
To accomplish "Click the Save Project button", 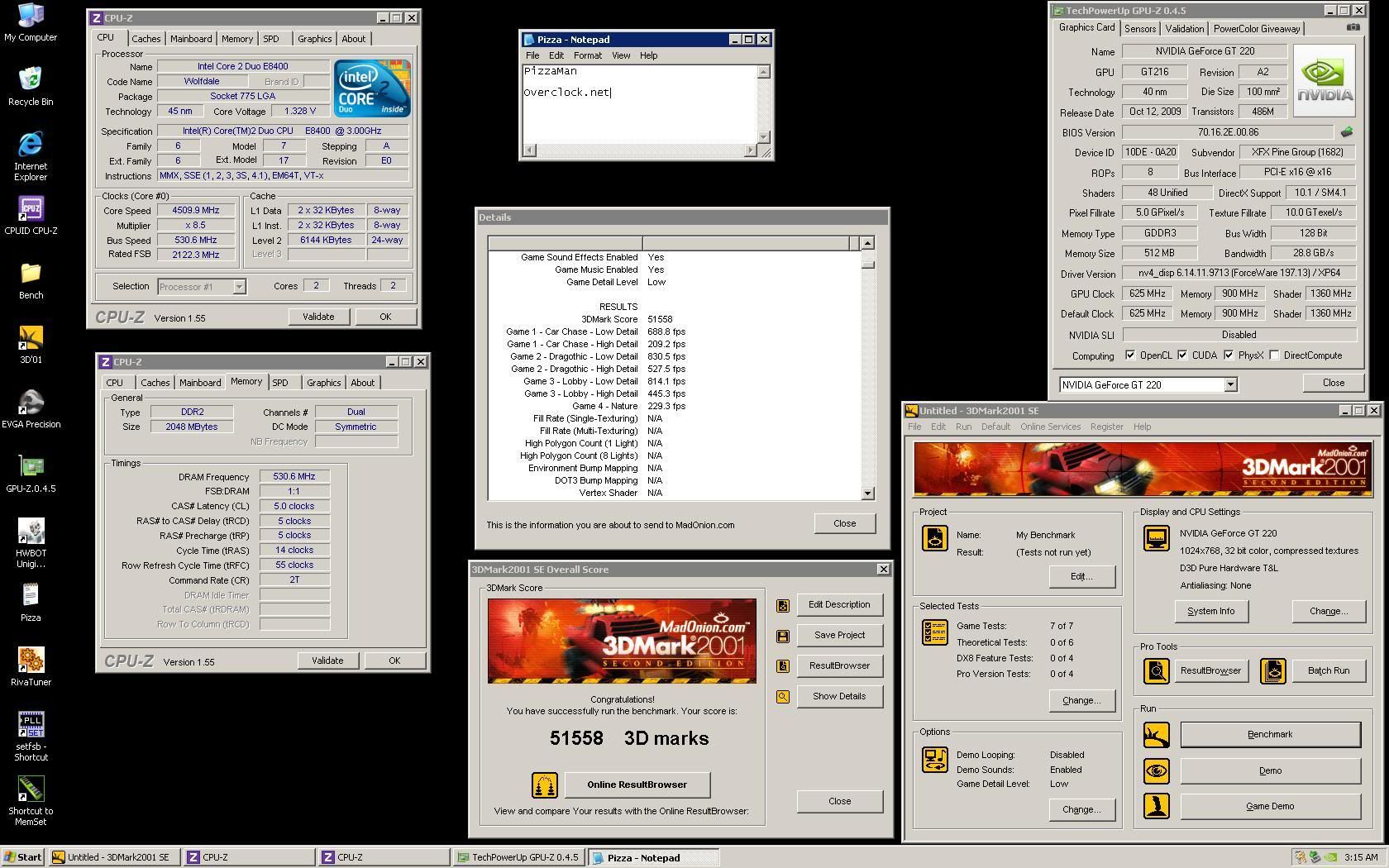I will tap(839, 635).
